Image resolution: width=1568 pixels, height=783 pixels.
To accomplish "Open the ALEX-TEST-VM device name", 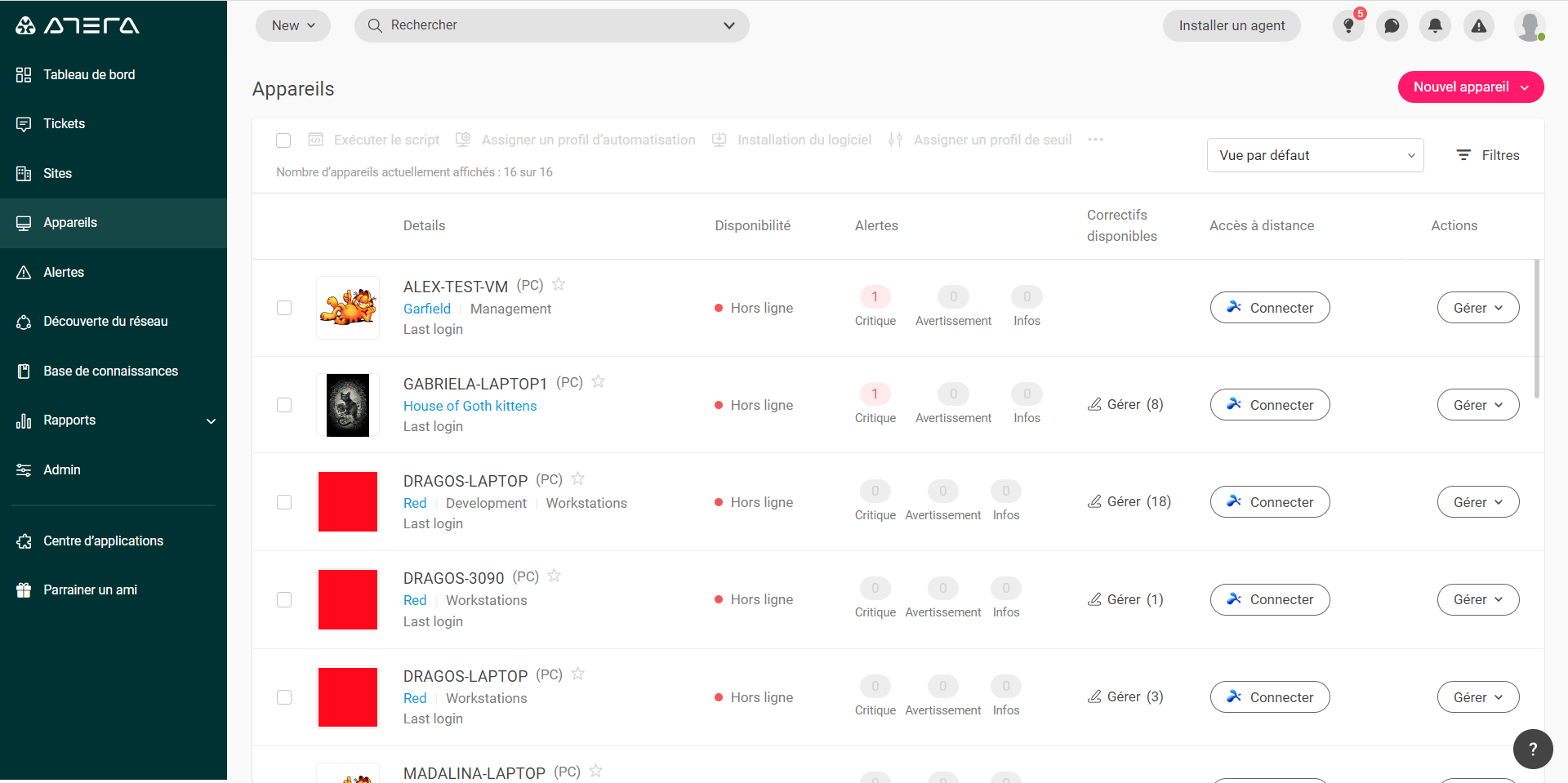I will (456, 287).
